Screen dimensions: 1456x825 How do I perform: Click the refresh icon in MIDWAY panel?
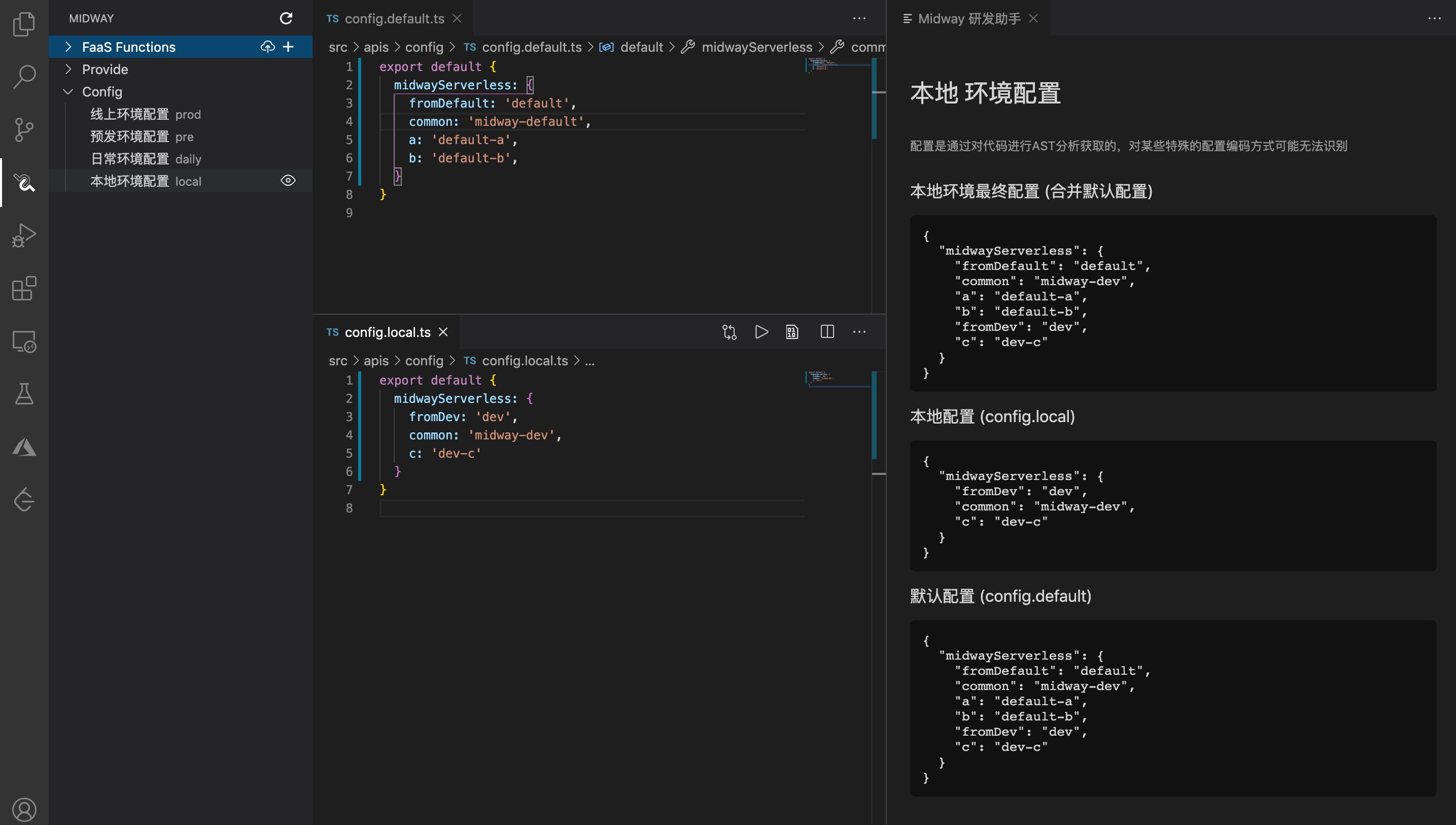pyautogui.click(x=286, y=18)
